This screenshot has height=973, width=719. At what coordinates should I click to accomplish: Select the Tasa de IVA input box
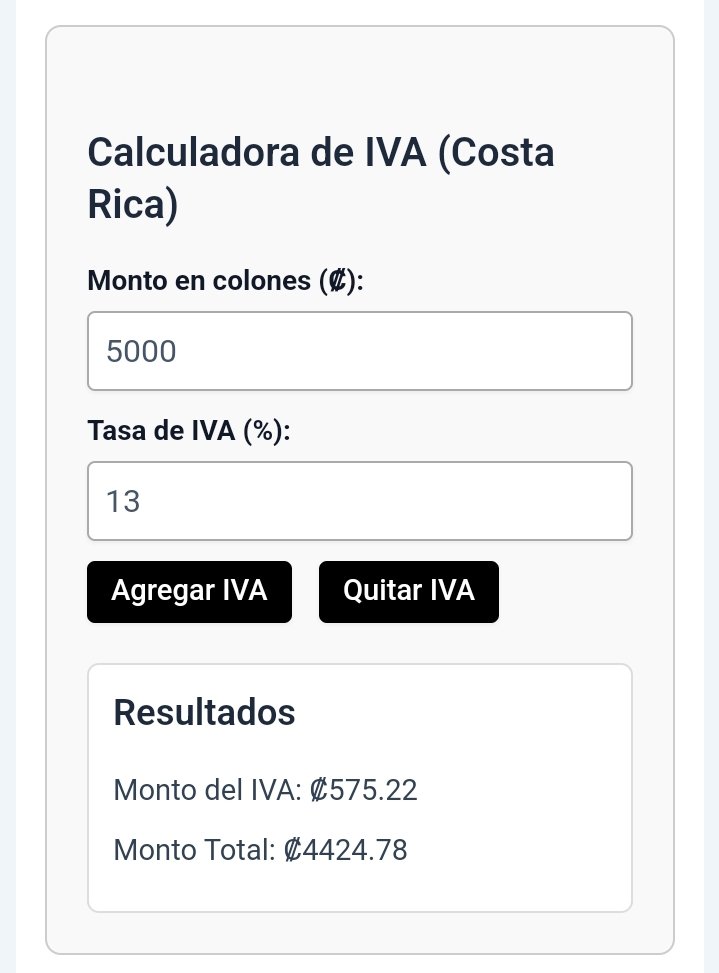(x=360, y=501)
